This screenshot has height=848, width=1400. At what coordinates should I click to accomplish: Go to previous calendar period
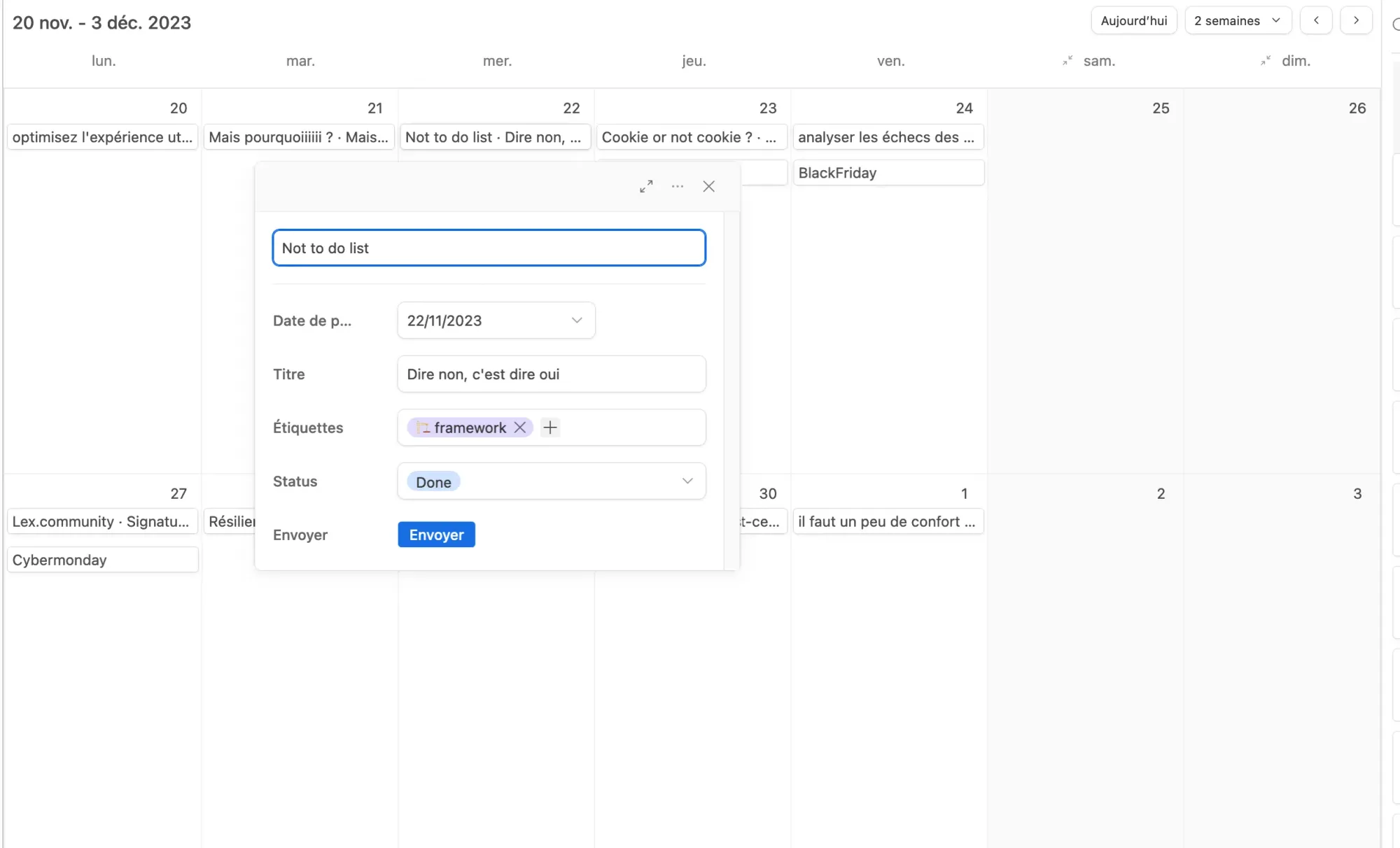point(1316,20)
